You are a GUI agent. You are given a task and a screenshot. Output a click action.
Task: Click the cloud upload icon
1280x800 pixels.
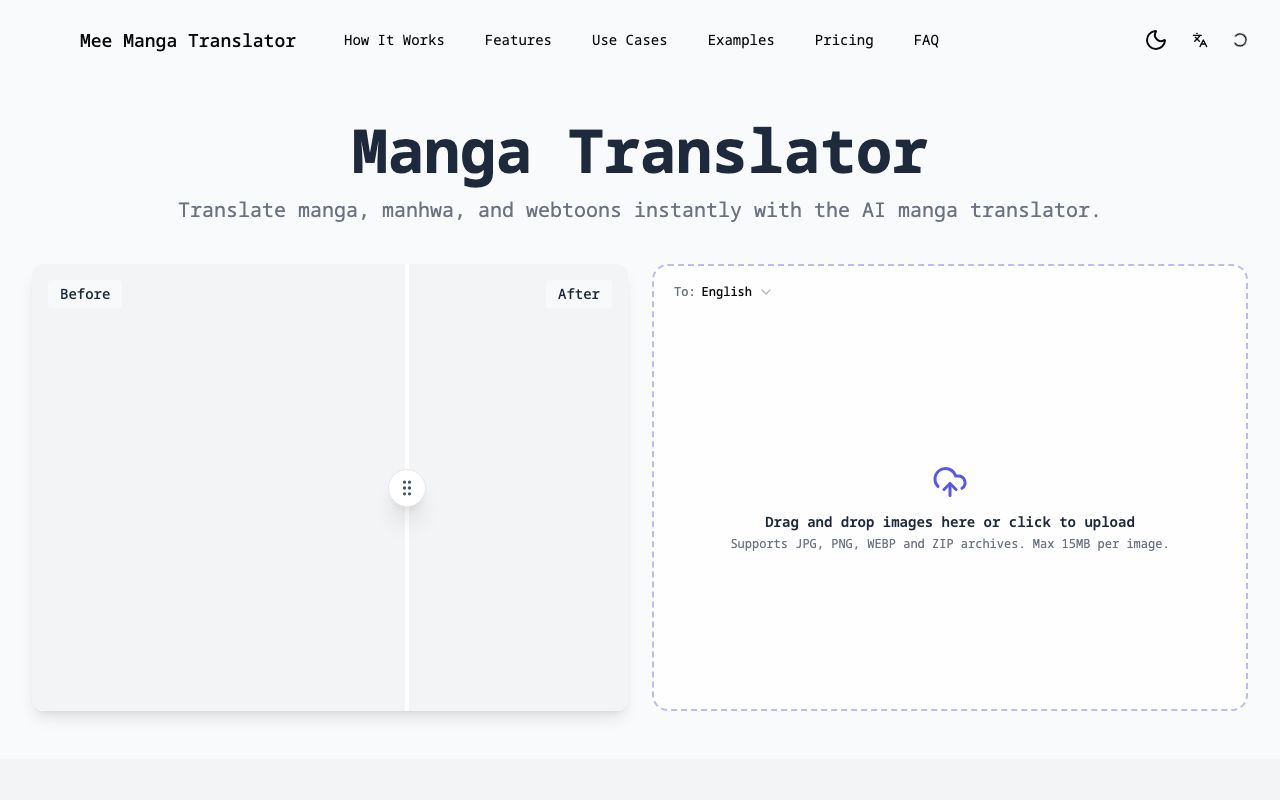click(950, 482)
